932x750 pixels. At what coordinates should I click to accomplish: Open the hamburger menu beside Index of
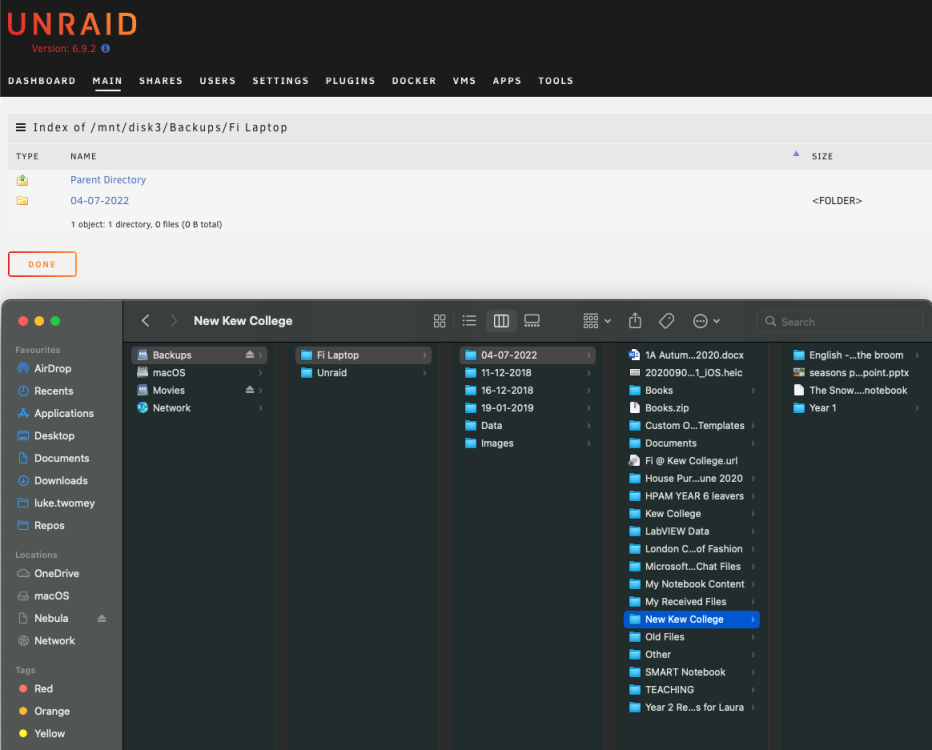pyautogui.click(x=21, y=127)
